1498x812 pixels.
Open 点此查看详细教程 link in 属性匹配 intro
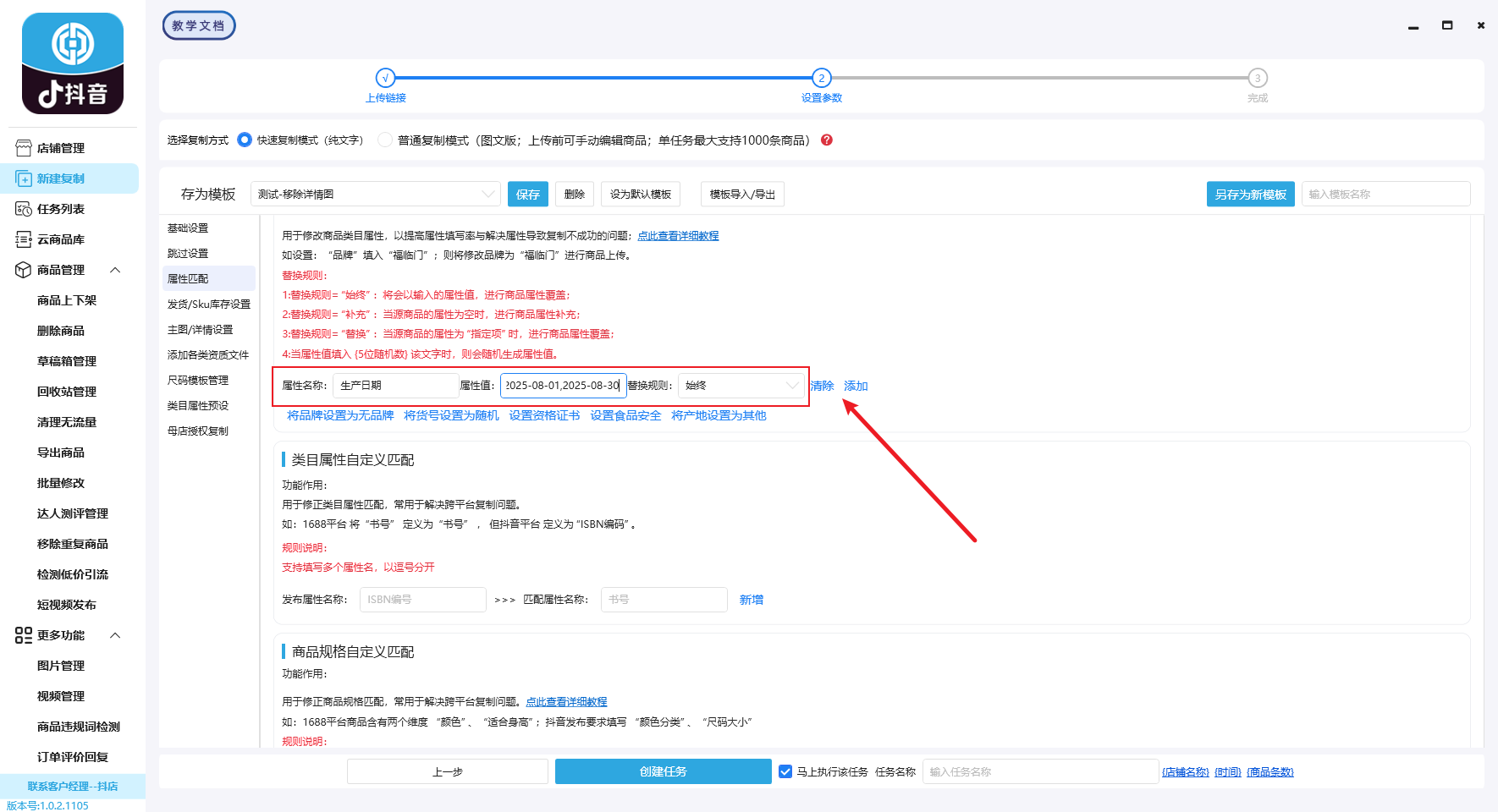point(678,236)
